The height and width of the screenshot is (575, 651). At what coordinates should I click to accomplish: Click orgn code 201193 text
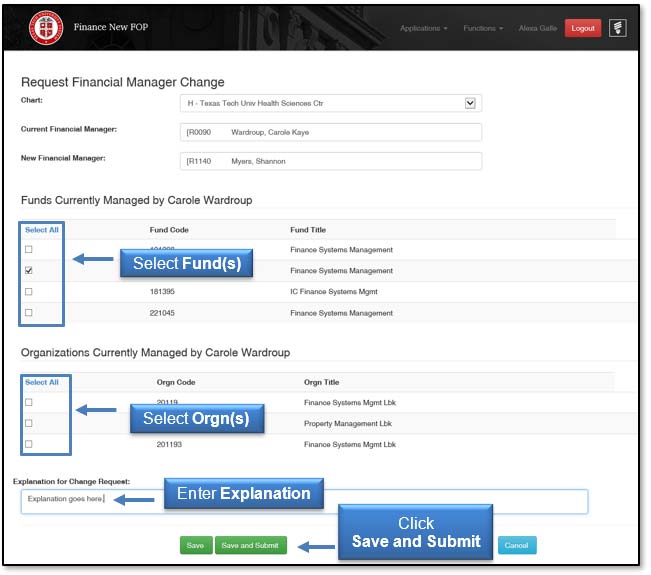[169, 445]
